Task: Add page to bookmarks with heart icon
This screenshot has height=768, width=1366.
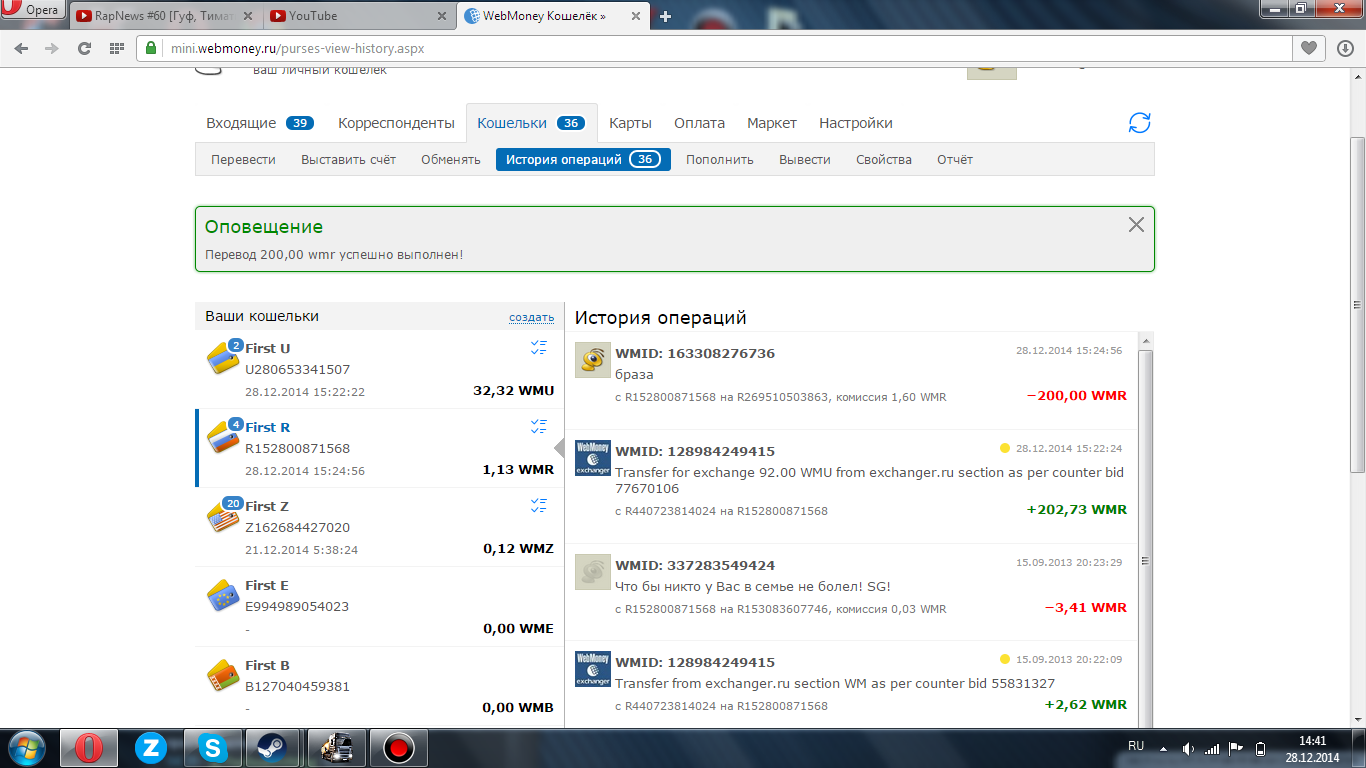Action: (1308, 48)
